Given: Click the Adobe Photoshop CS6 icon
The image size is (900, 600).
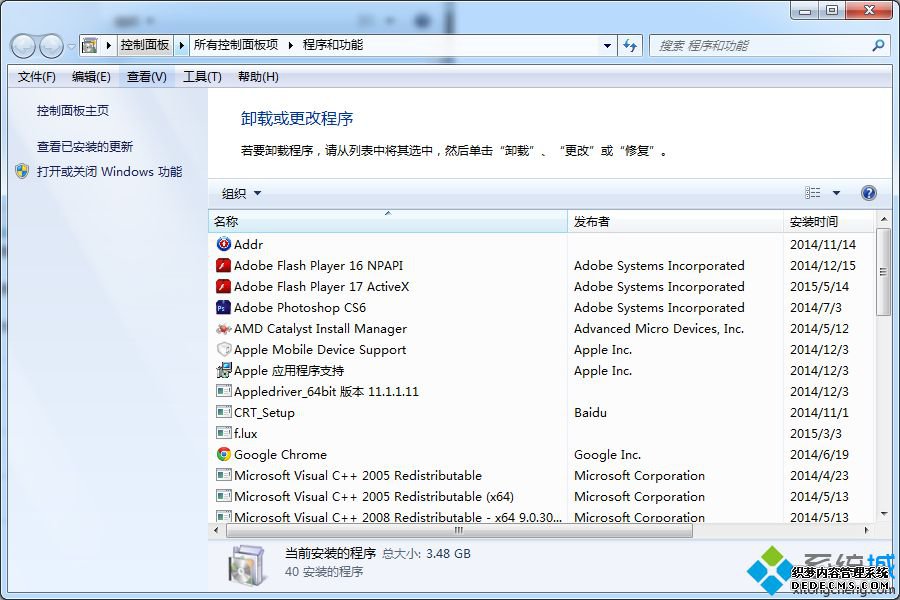Looking at the screenshot, I should click(x=223, y=307).
